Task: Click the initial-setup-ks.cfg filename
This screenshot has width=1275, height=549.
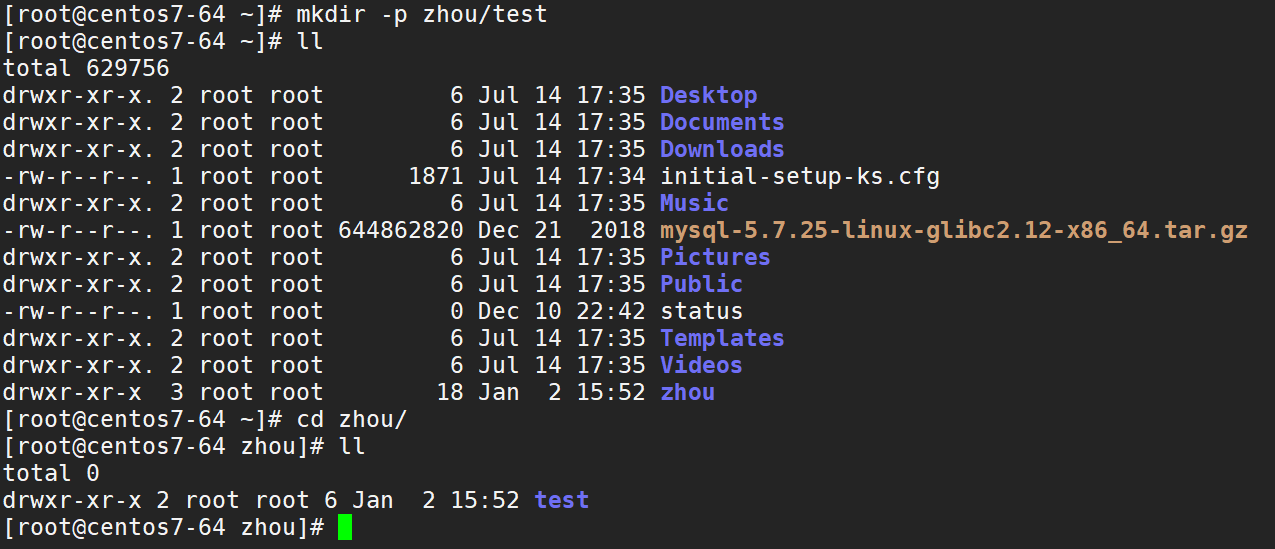Action: [799, 177]
